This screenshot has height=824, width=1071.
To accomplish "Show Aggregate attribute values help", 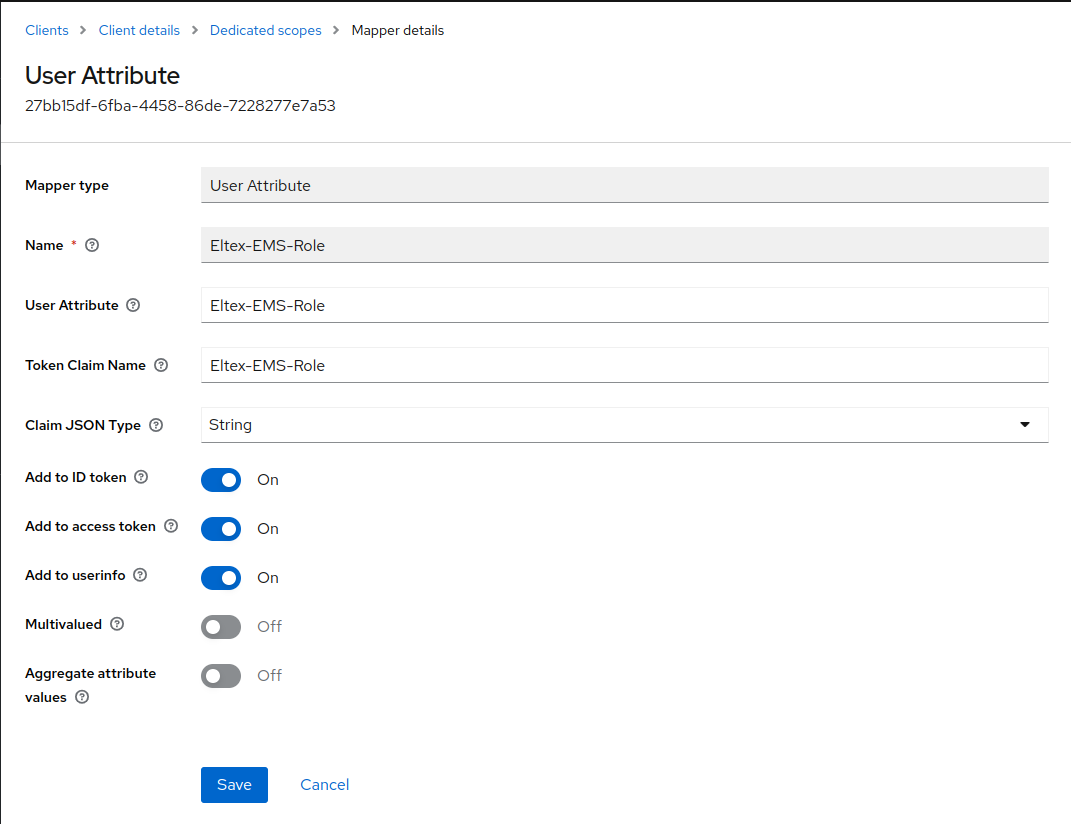I will tap(82, 698).
